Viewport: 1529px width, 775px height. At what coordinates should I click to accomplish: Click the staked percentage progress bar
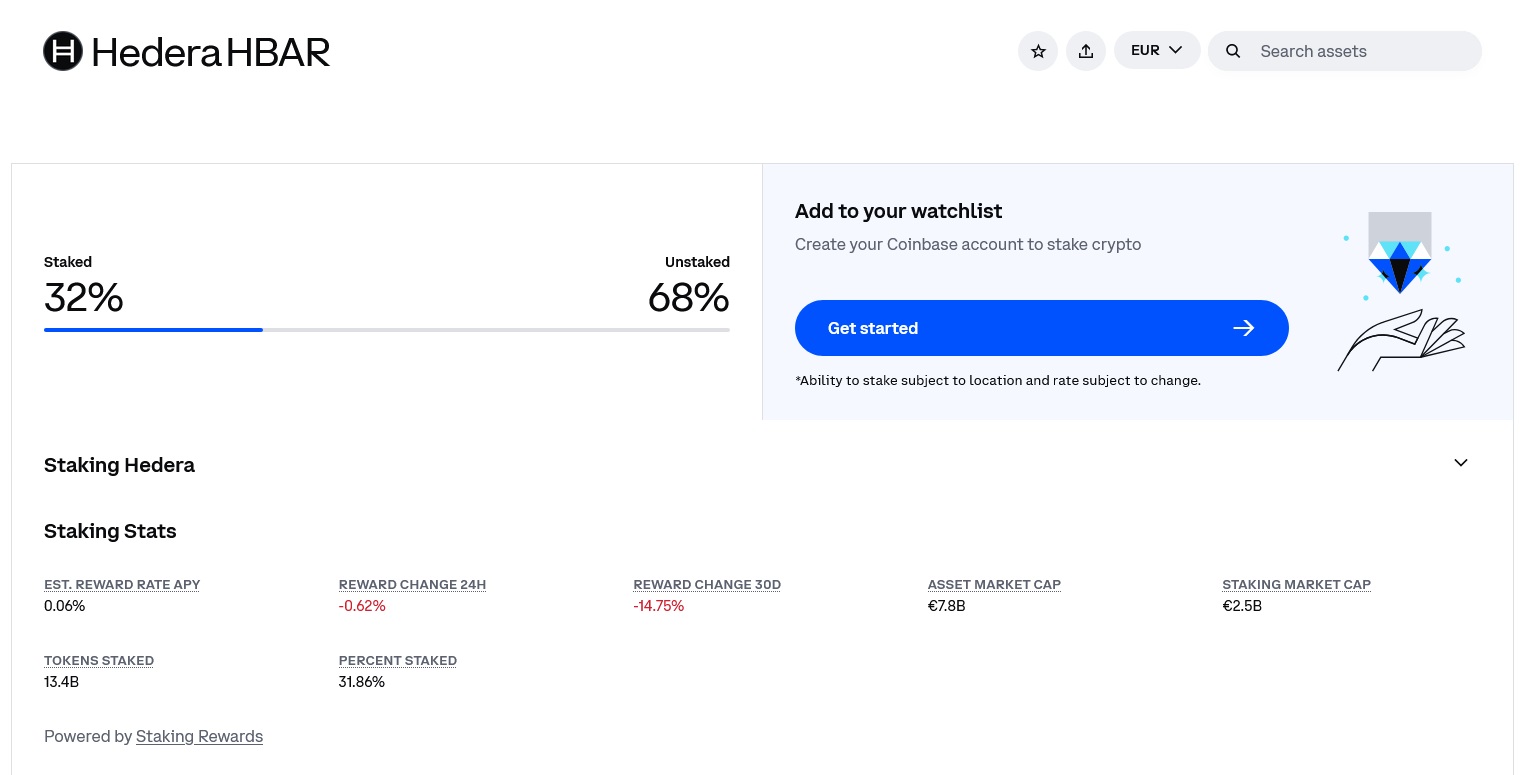153,330
